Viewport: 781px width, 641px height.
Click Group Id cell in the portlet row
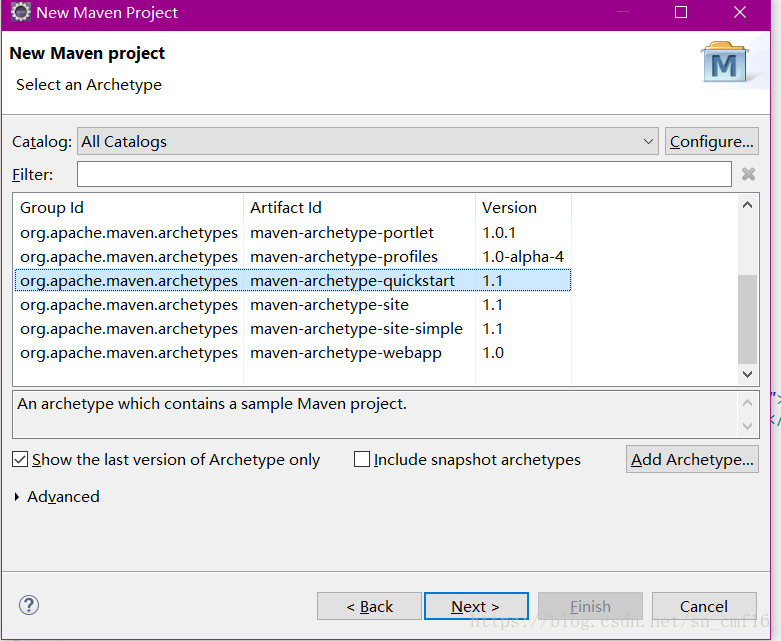(129, 233)
